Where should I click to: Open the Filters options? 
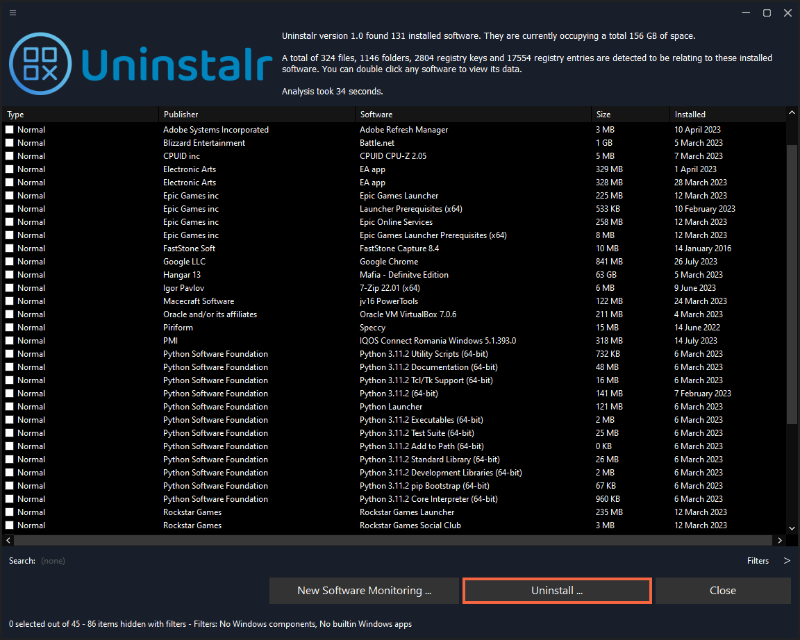(757, 560)
